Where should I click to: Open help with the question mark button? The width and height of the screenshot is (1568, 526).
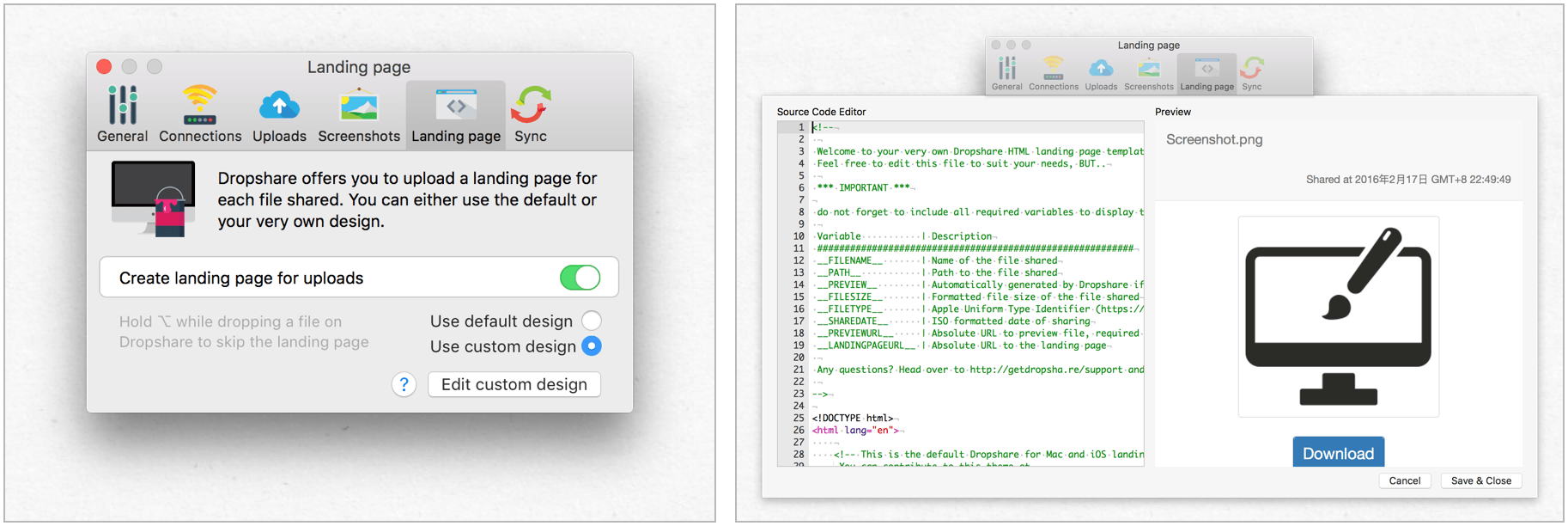click(x=404, y=384)
